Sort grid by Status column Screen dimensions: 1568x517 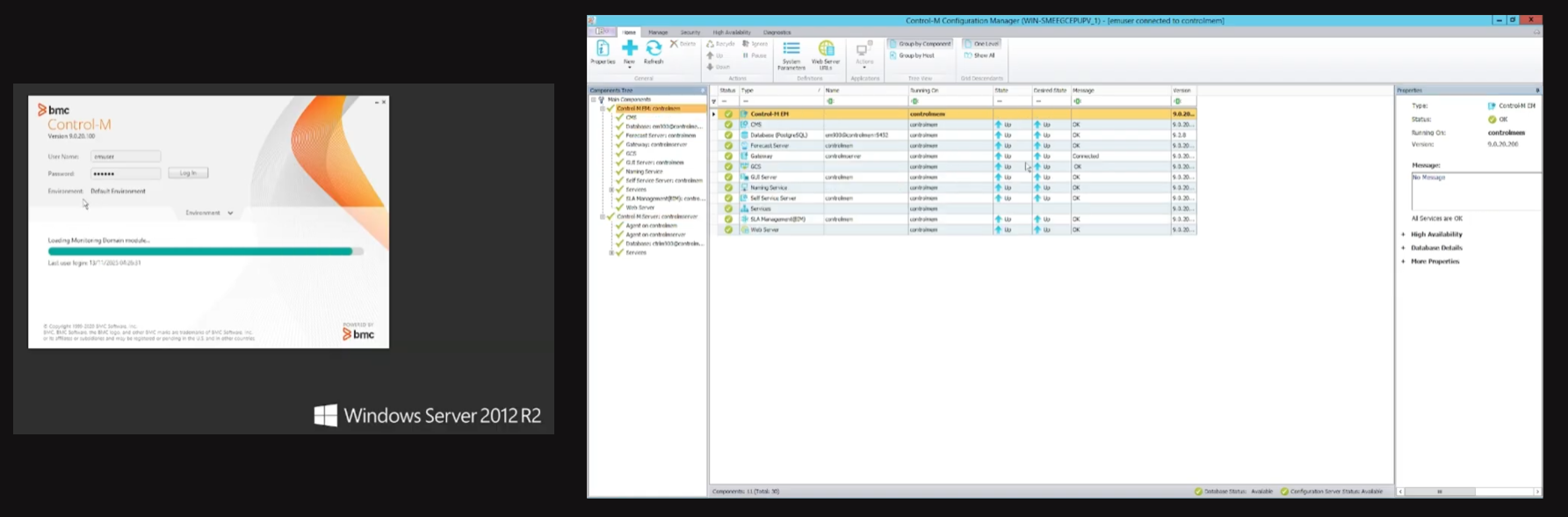(728, 91)
